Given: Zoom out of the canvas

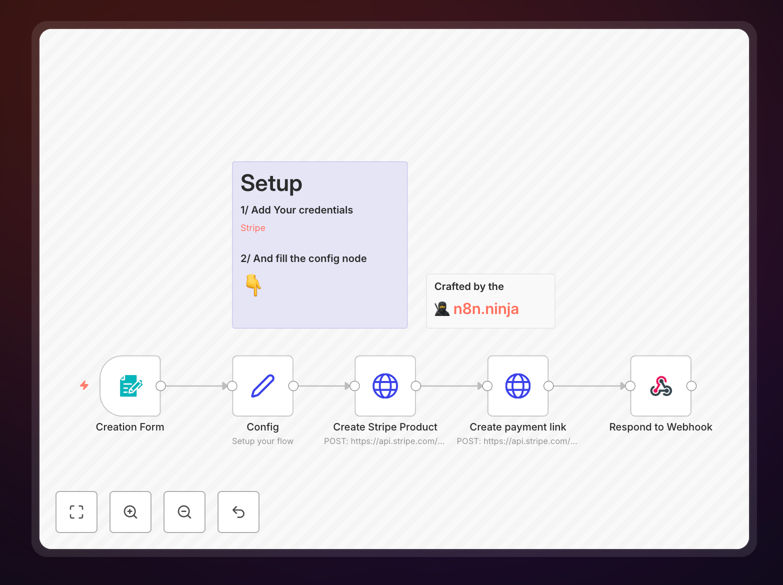Looking at the screenshot, I should [x=184, y=512].
